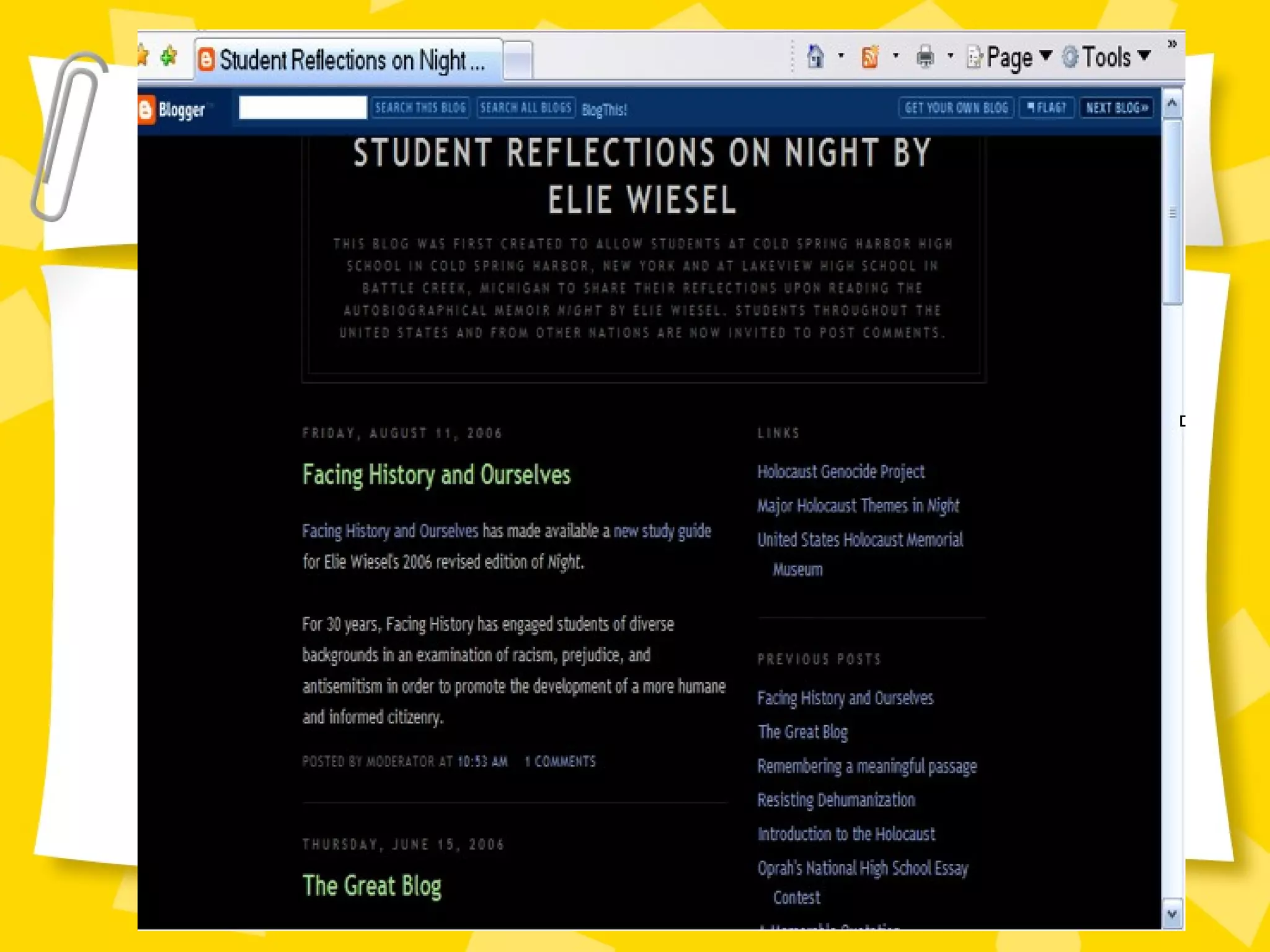This screenshot has height=952, width=1270.
Task: Select the Student Reflections on Night tab
Action: click(347, 60)
